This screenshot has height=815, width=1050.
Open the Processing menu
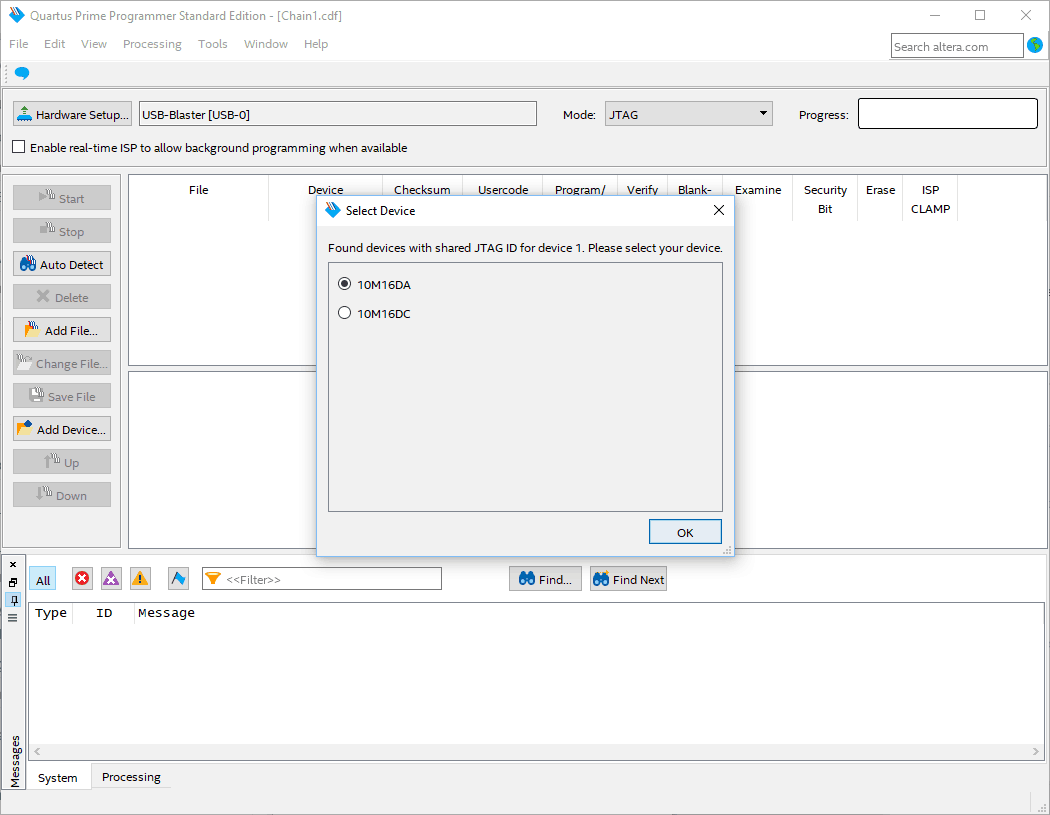(x=152, y=44)
